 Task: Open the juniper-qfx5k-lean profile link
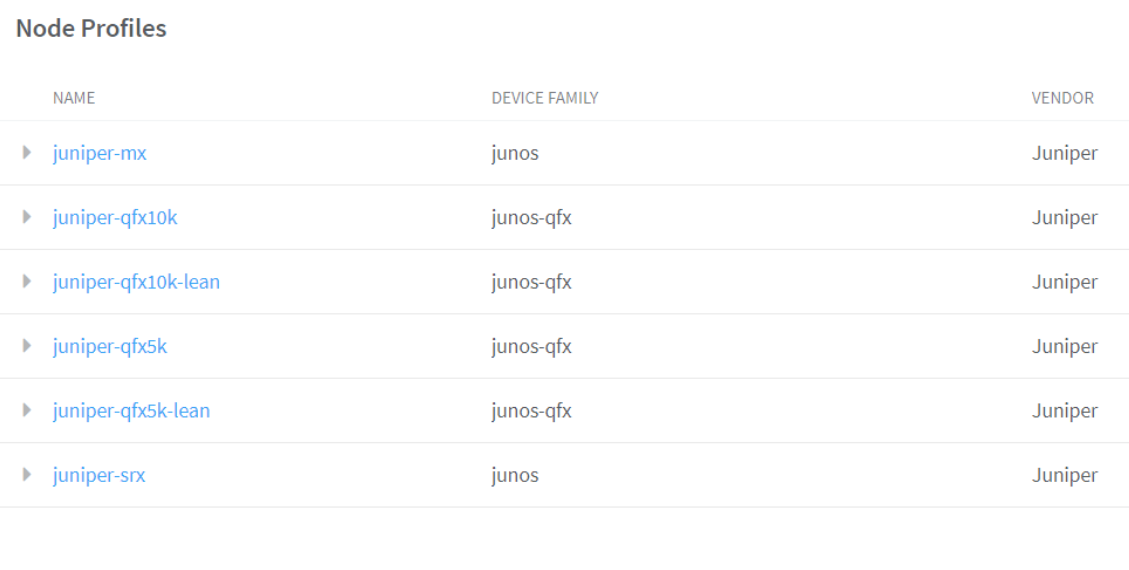click(131, 410)
